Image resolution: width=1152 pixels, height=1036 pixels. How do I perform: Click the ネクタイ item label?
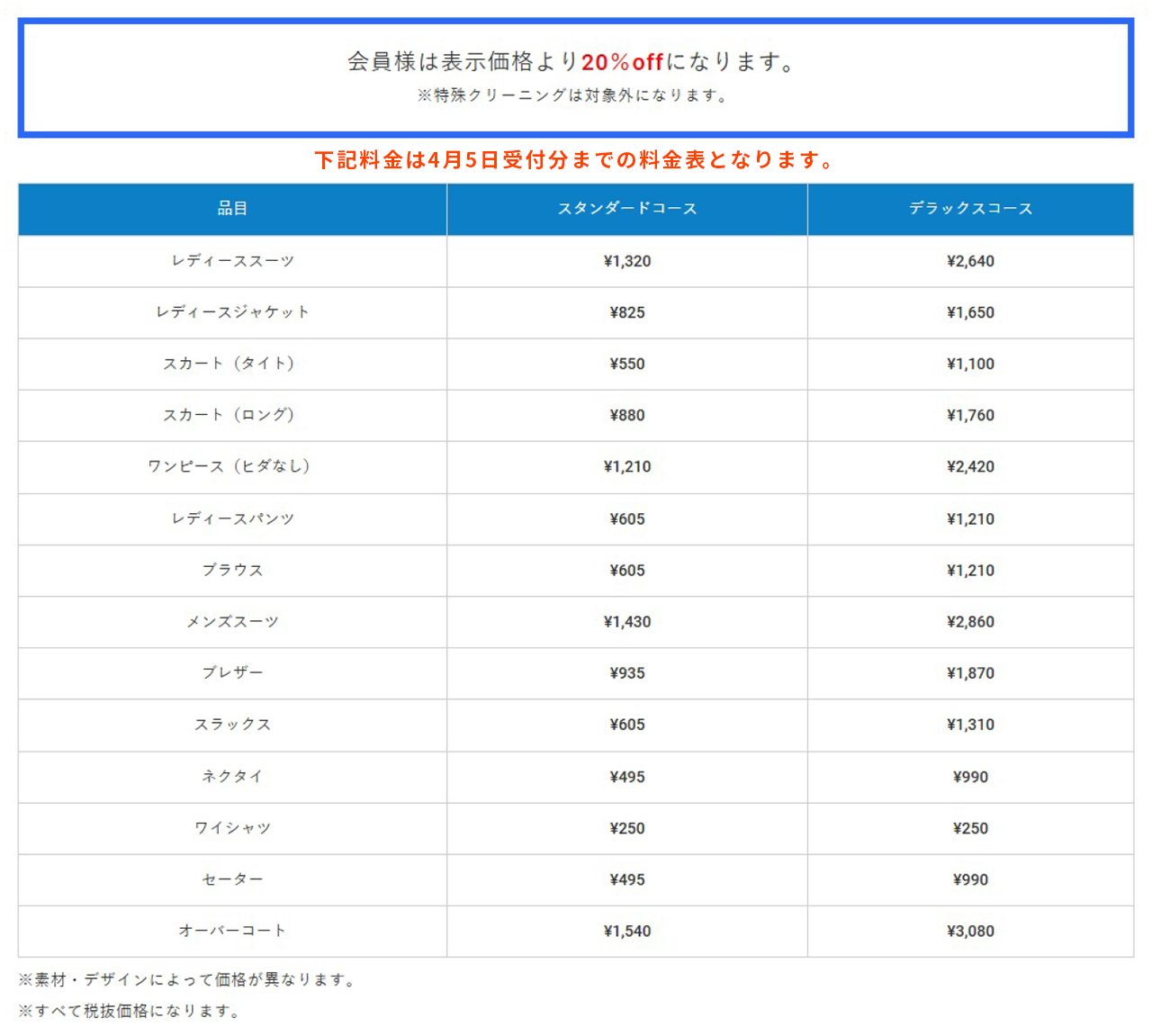(232, 776)
